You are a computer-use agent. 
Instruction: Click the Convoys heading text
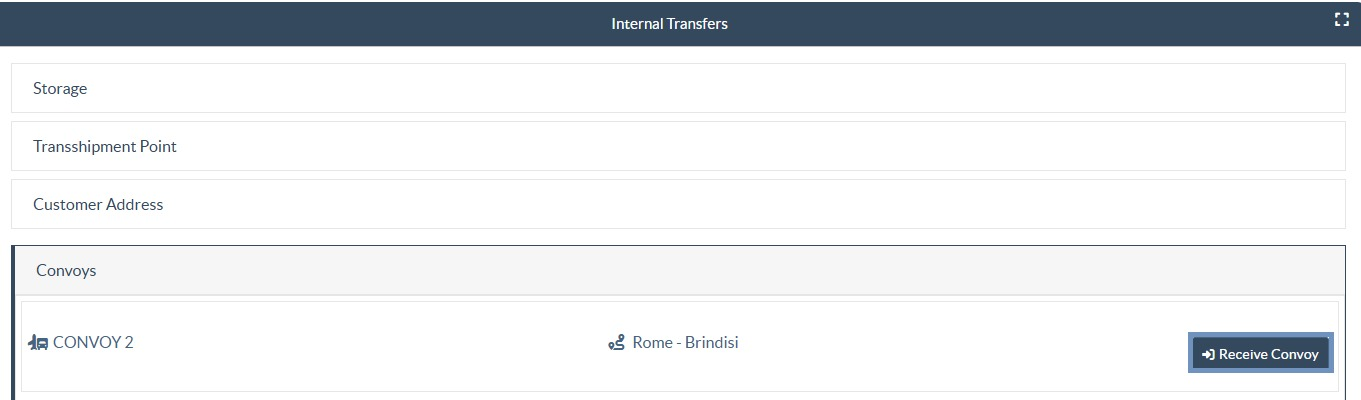click(66, 271)
